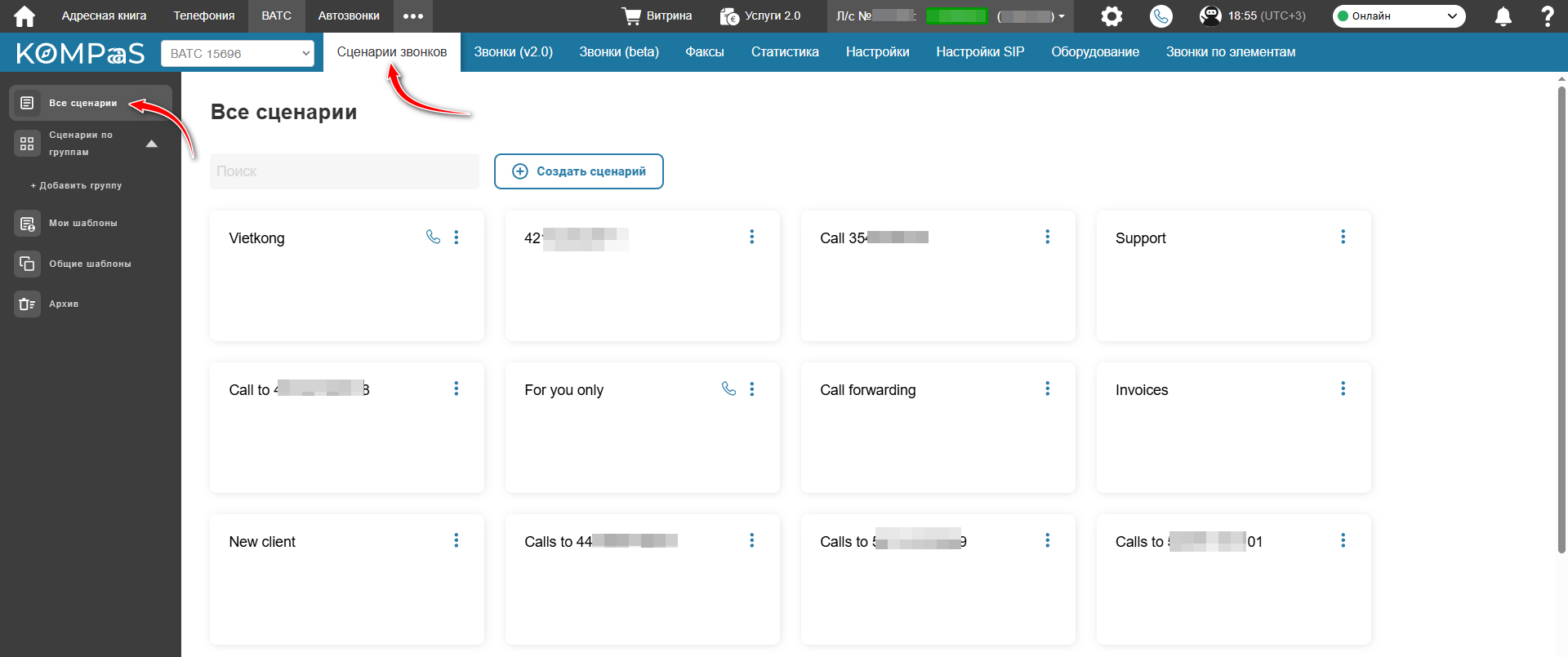1568x657 pixels.
Task: Open the softphone call icon
Action: [1160, 16]
